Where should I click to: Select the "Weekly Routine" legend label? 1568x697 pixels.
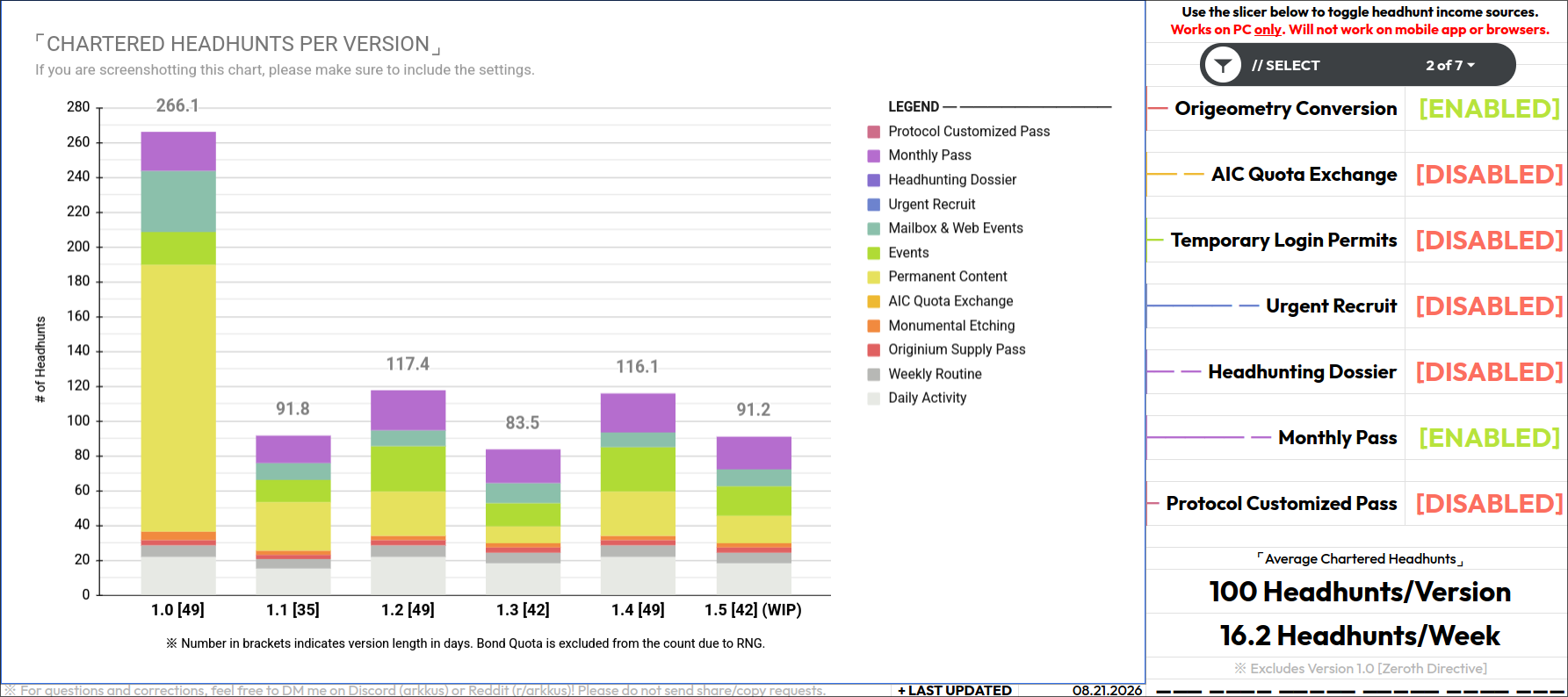click(935, 374)
